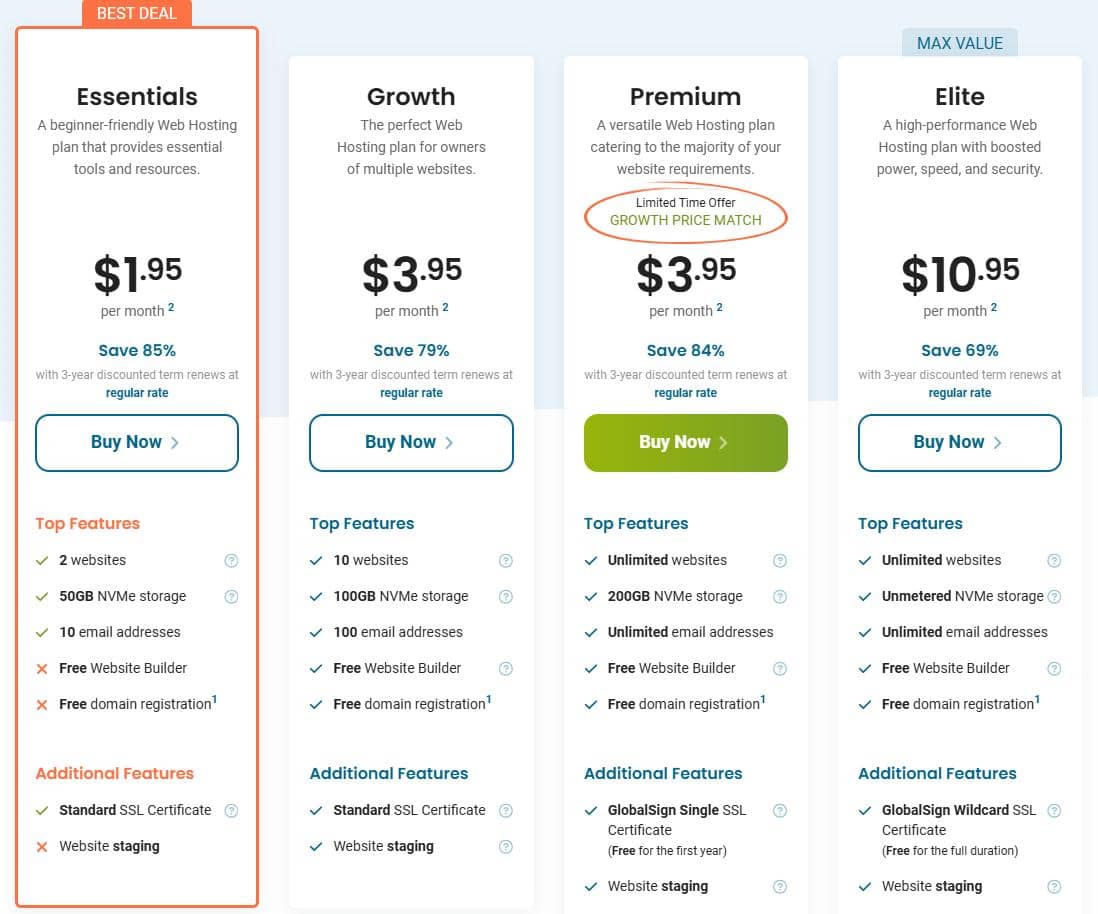Viewport: 1098px width, 914px height.
Task: Click footnote 2 beside Premium per month
Action: click(x=720, y=307)
